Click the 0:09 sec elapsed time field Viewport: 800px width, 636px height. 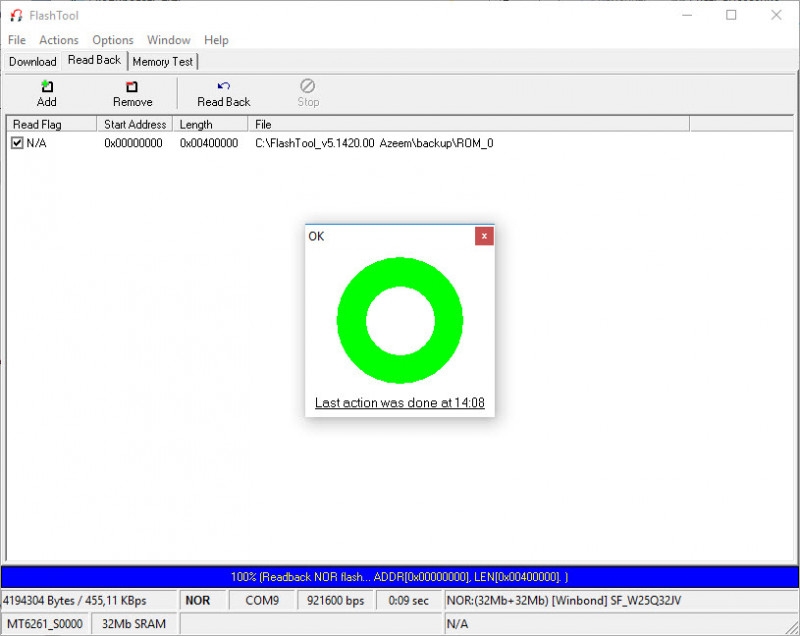409,600
